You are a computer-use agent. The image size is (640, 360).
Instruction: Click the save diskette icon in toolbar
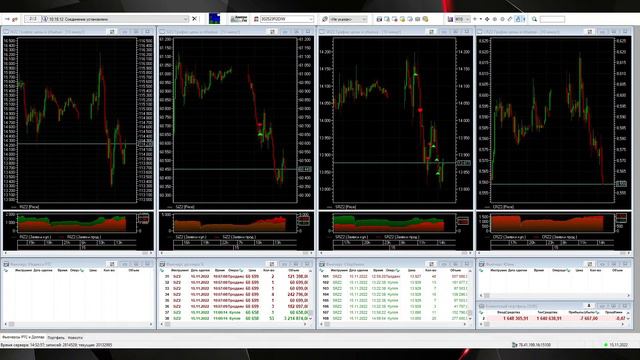(450, 19)
